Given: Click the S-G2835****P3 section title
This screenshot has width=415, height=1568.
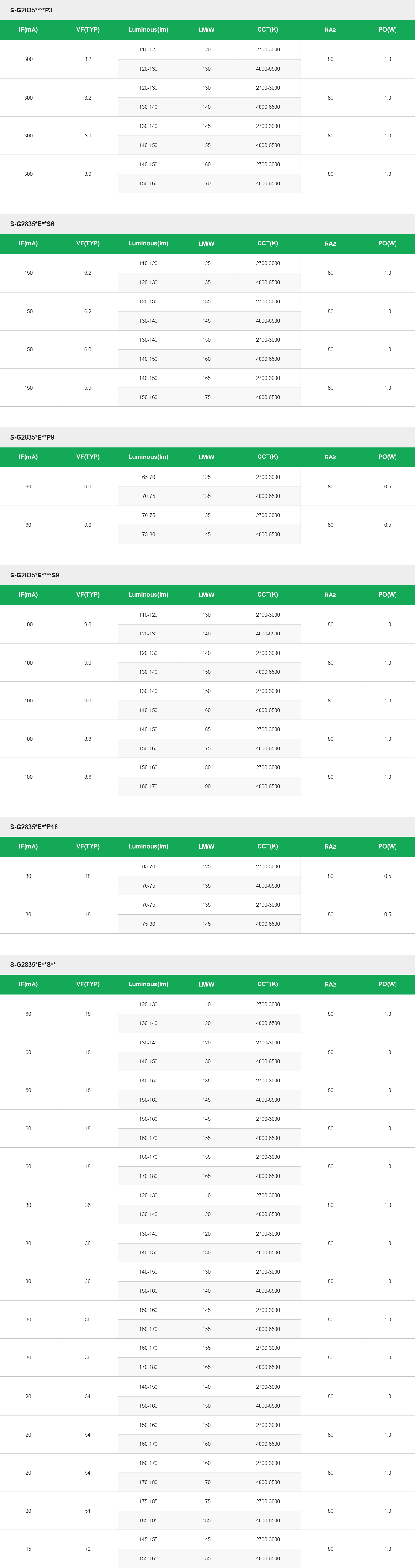Looking at the screenshot, I should pos(31,10).
